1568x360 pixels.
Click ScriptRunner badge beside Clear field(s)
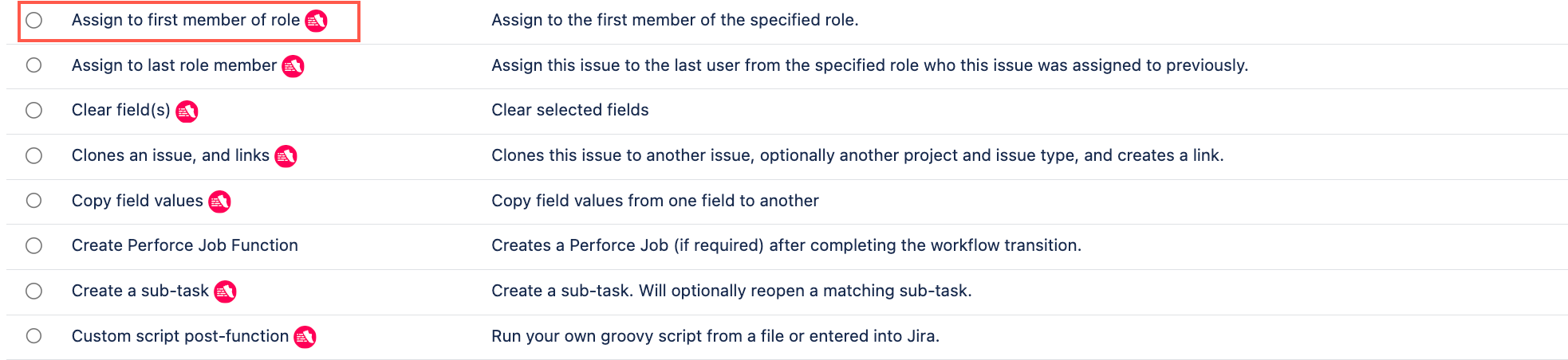coord(187,111)
